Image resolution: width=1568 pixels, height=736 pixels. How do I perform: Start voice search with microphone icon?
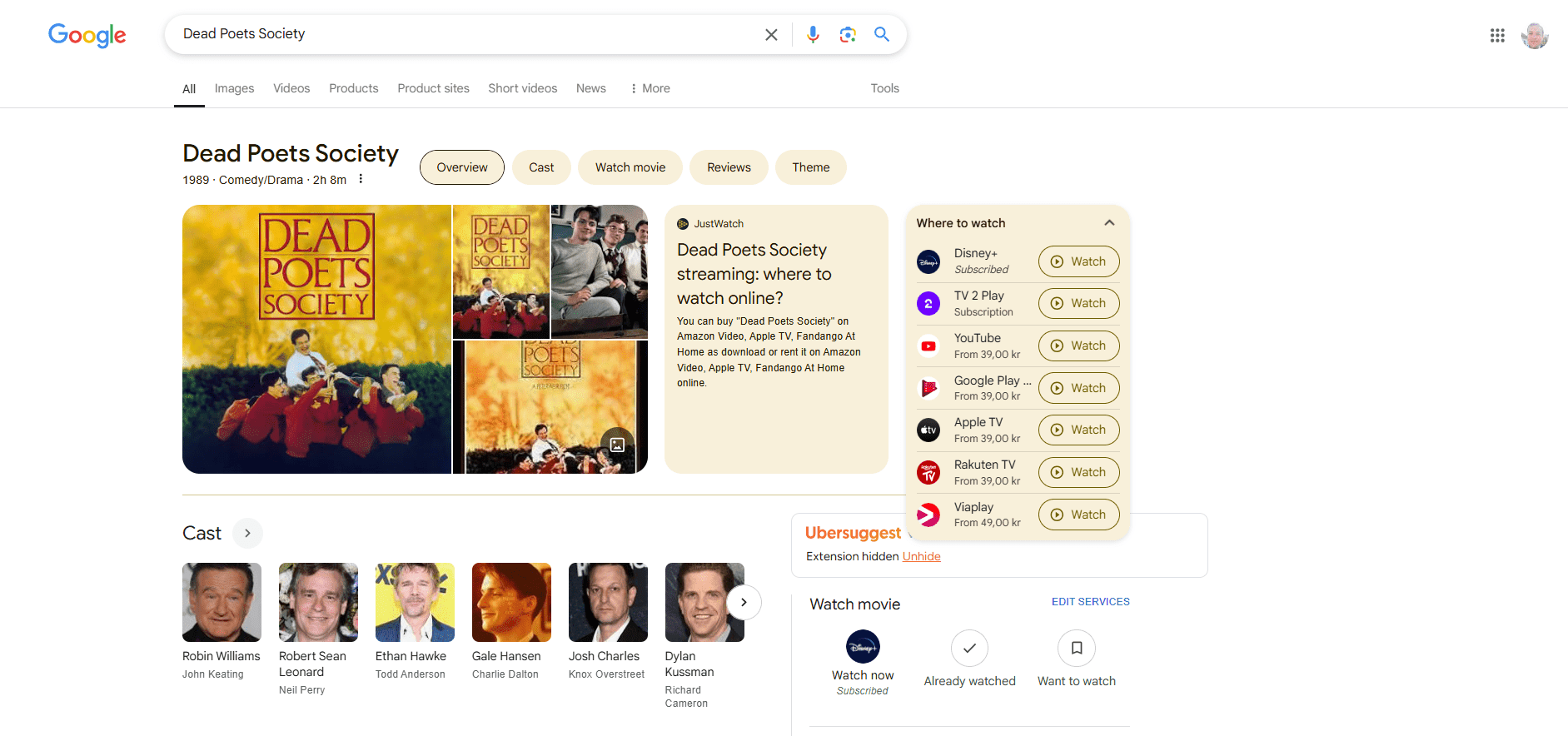pos(813,34)
